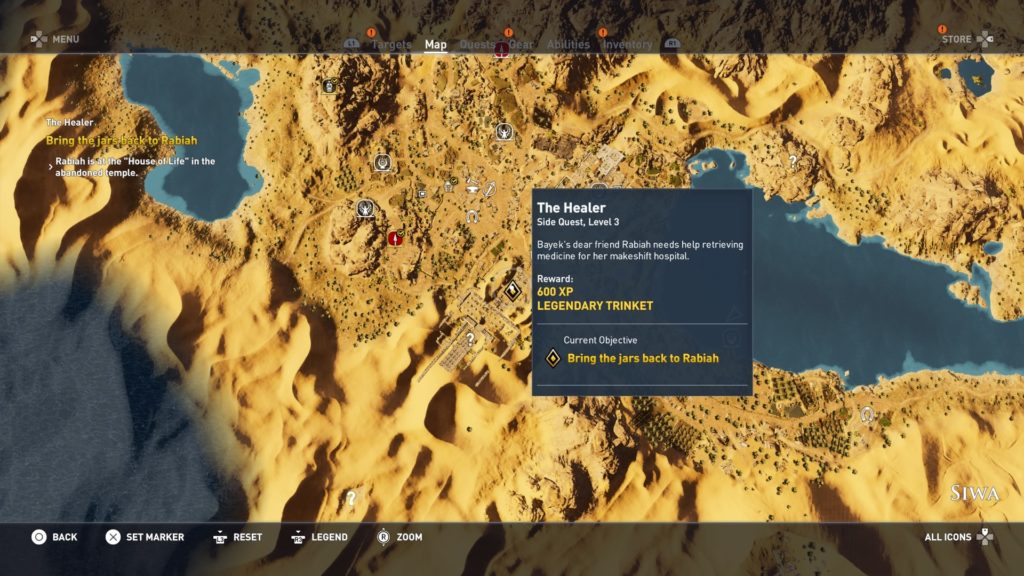Click the notification badge above Inventory
This screenshot has height=576, width=1024.
point(603,32)
